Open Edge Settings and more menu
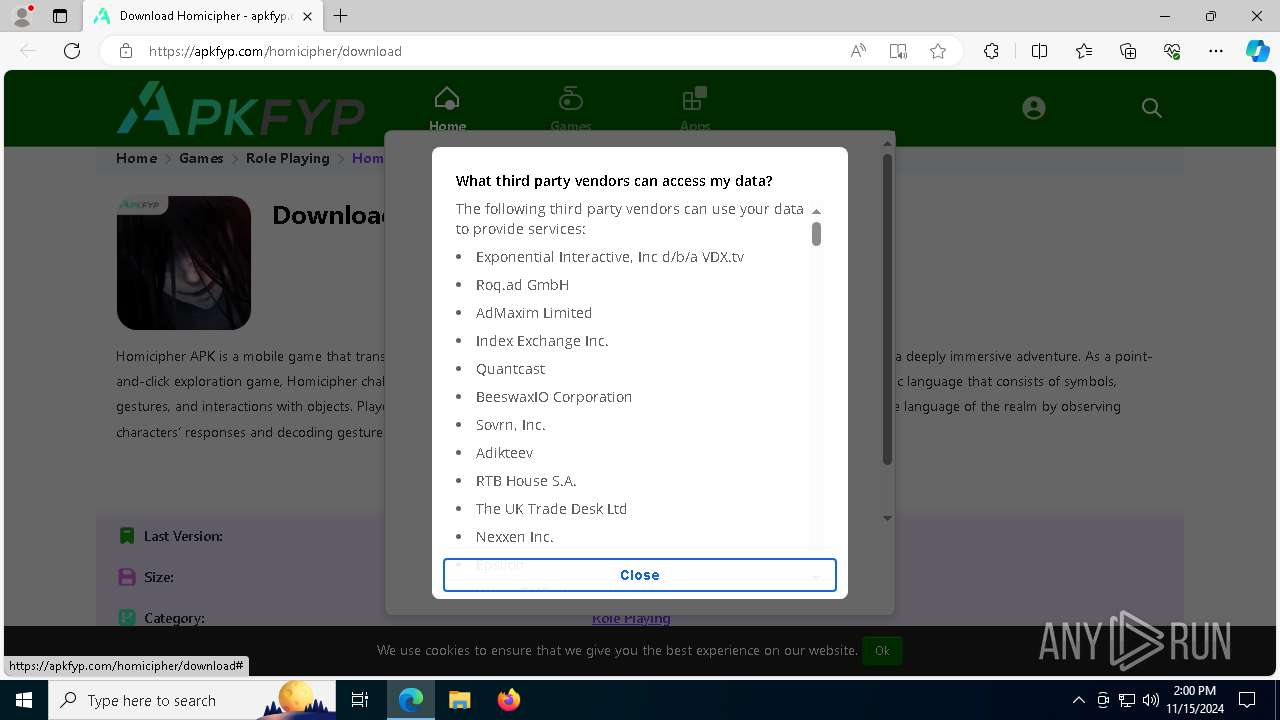 coord(1216,51)
